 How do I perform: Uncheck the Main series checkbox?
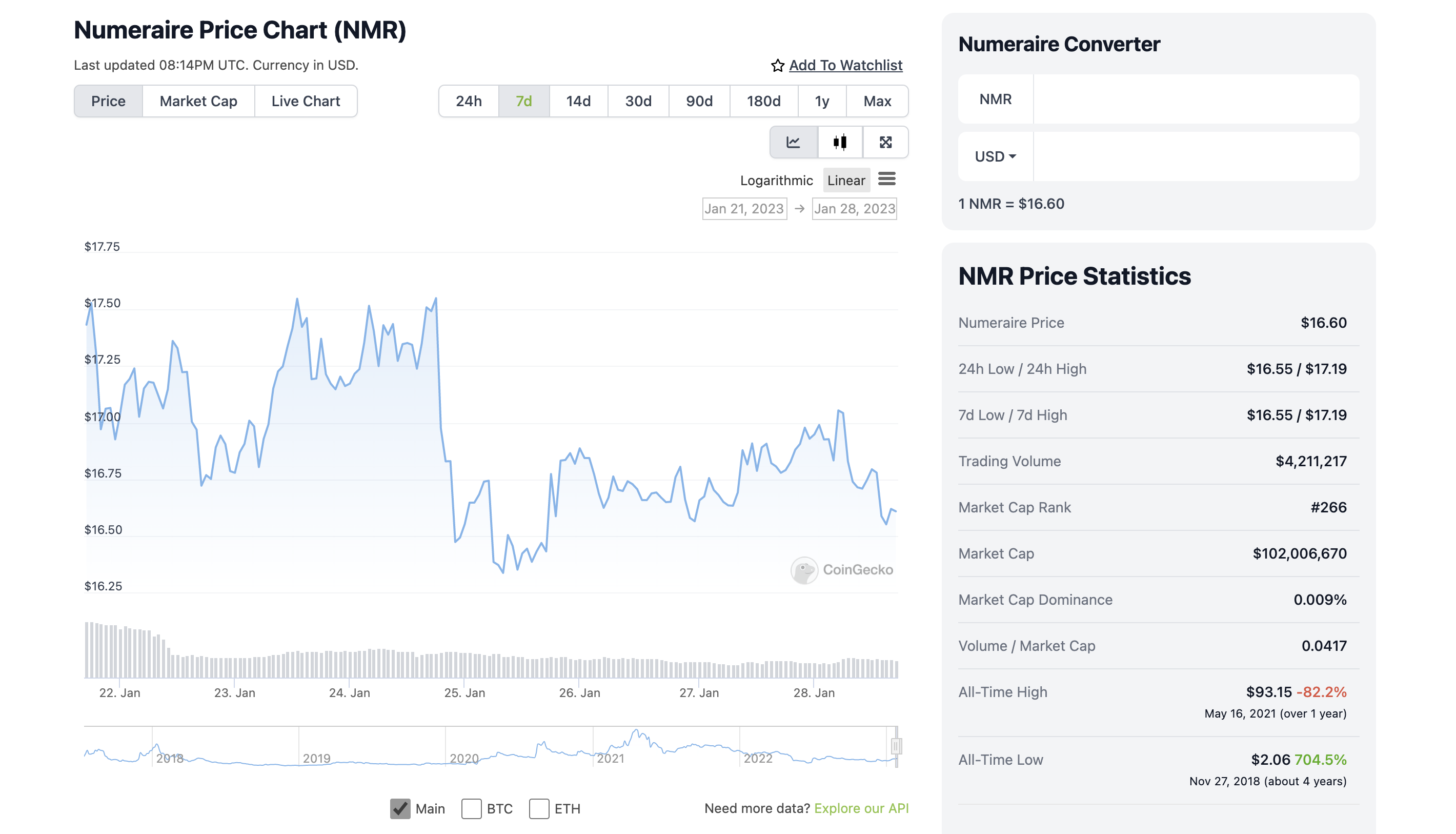(x=400, y=808)
